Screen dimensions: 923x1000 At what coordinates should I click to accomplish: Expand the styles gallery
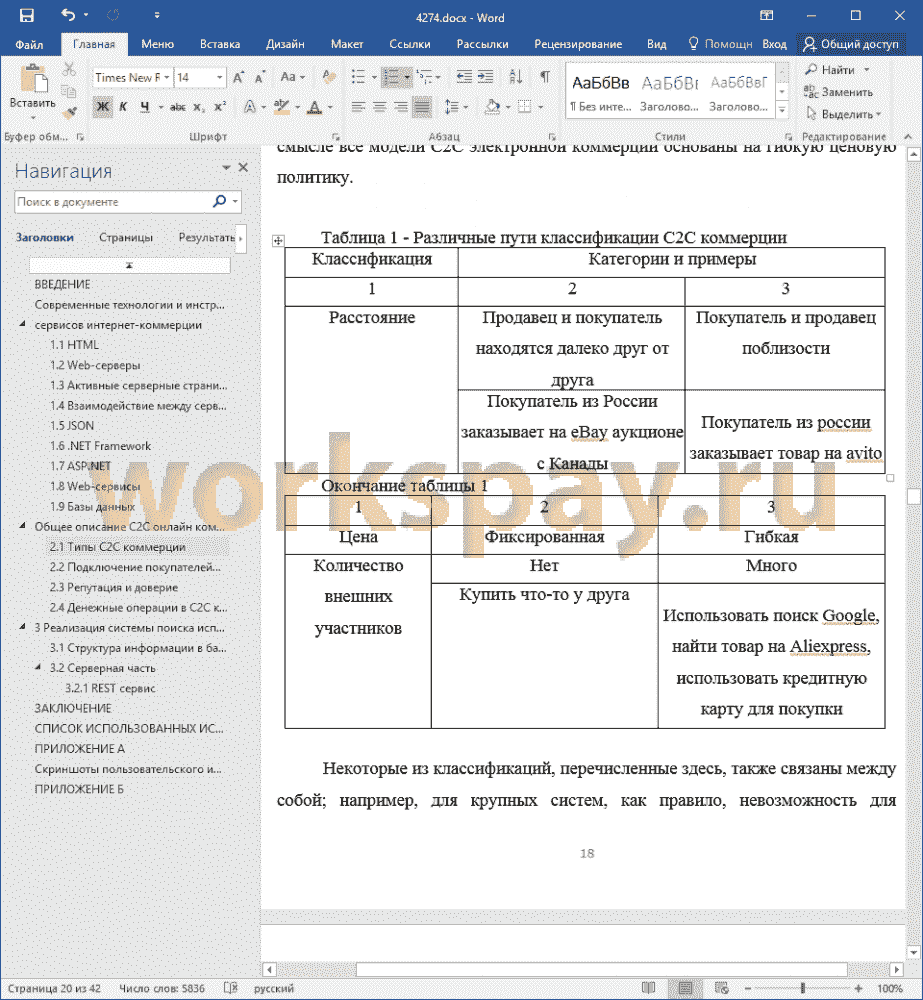782,110
